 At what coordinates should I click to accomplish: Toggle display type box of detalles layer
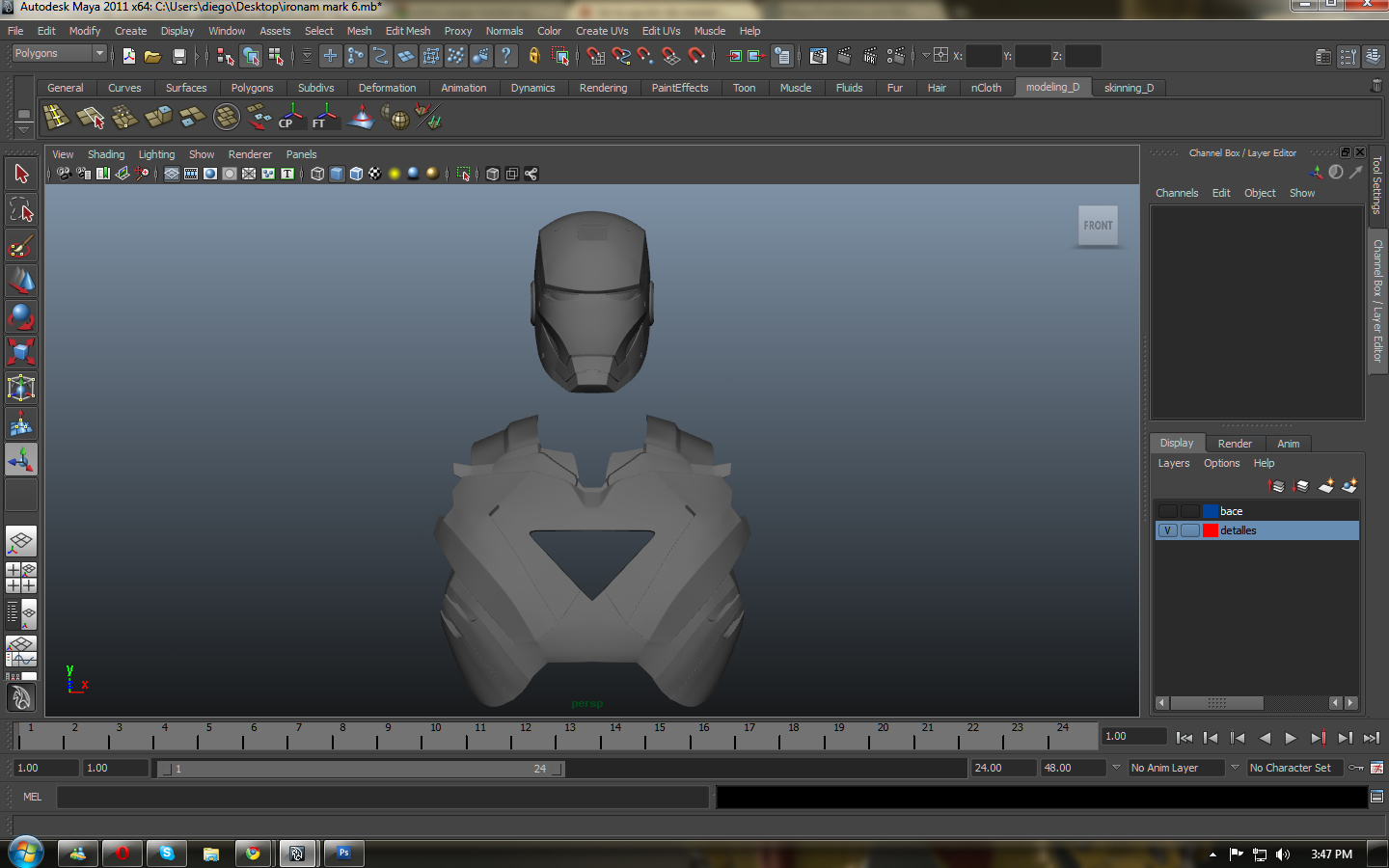click(1189, 530)
